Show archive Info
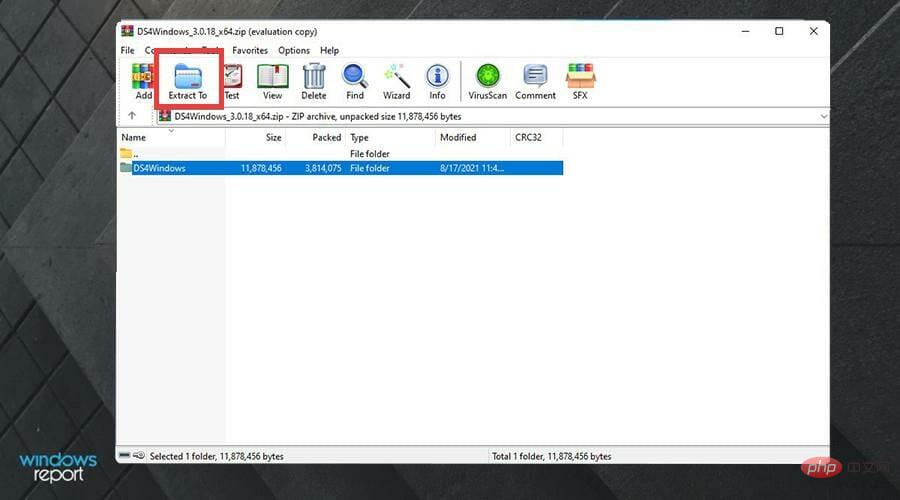900x500 pixels. (437, 81)
